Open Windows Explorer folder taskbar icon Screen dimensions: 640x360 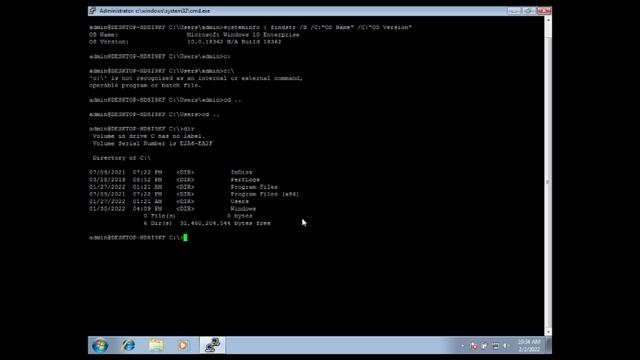click(x=156, y=346)
